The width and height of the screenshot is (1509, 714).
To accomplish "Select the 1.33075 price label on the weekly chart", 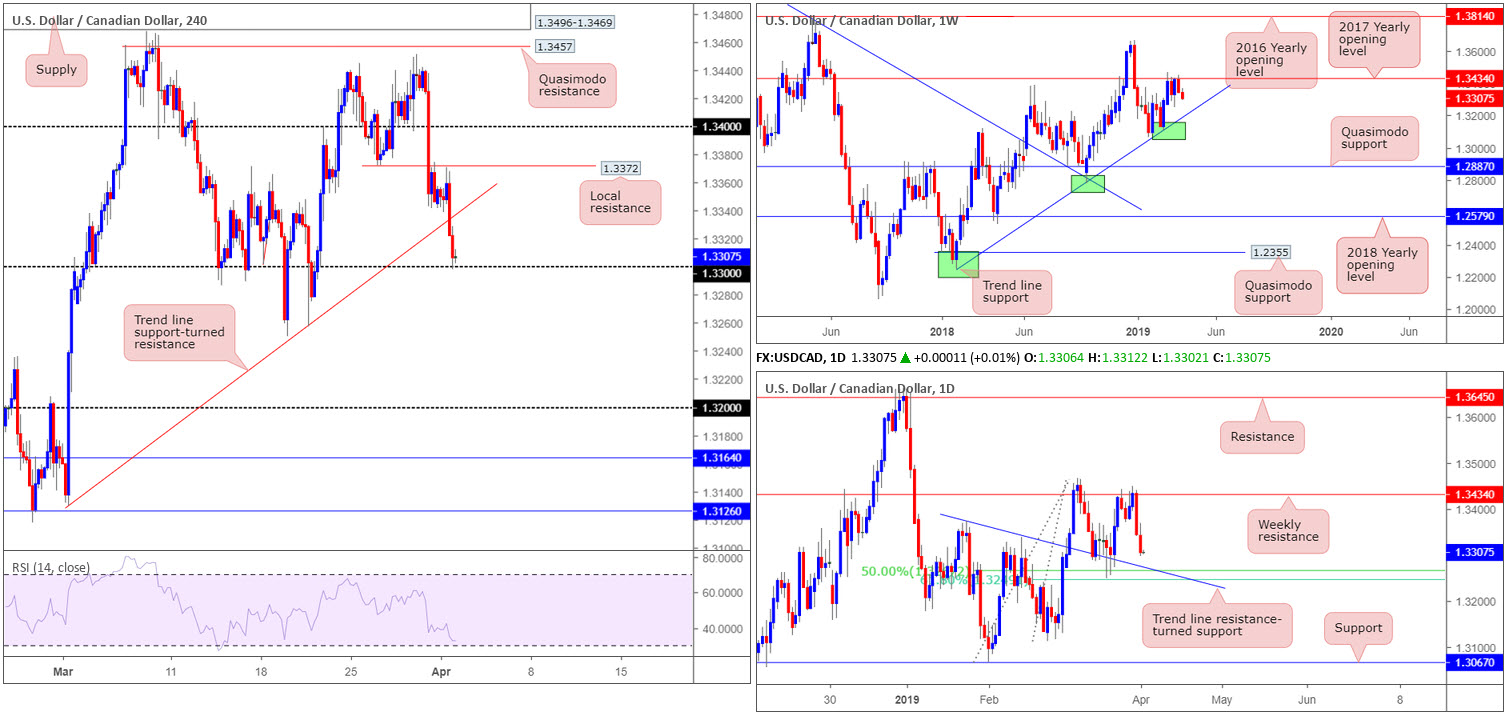I will [1476, 98].
